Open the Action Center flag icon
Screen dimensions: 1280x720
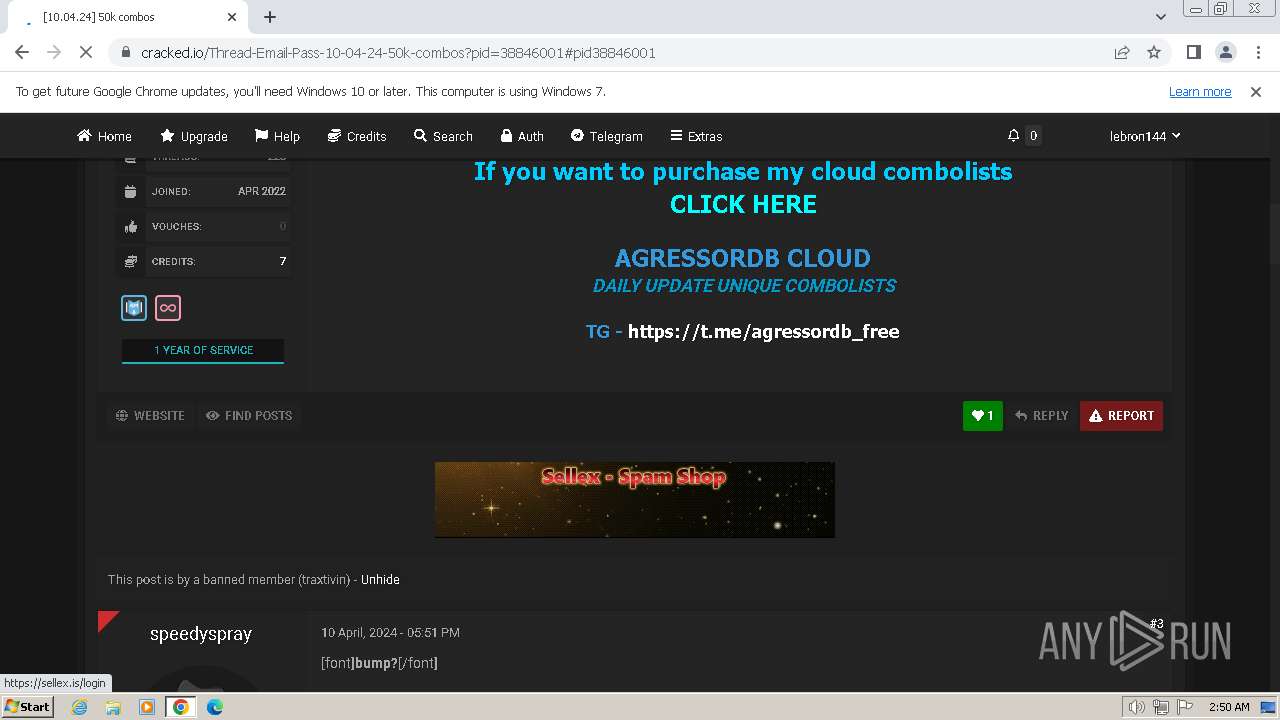(1185, 707)
